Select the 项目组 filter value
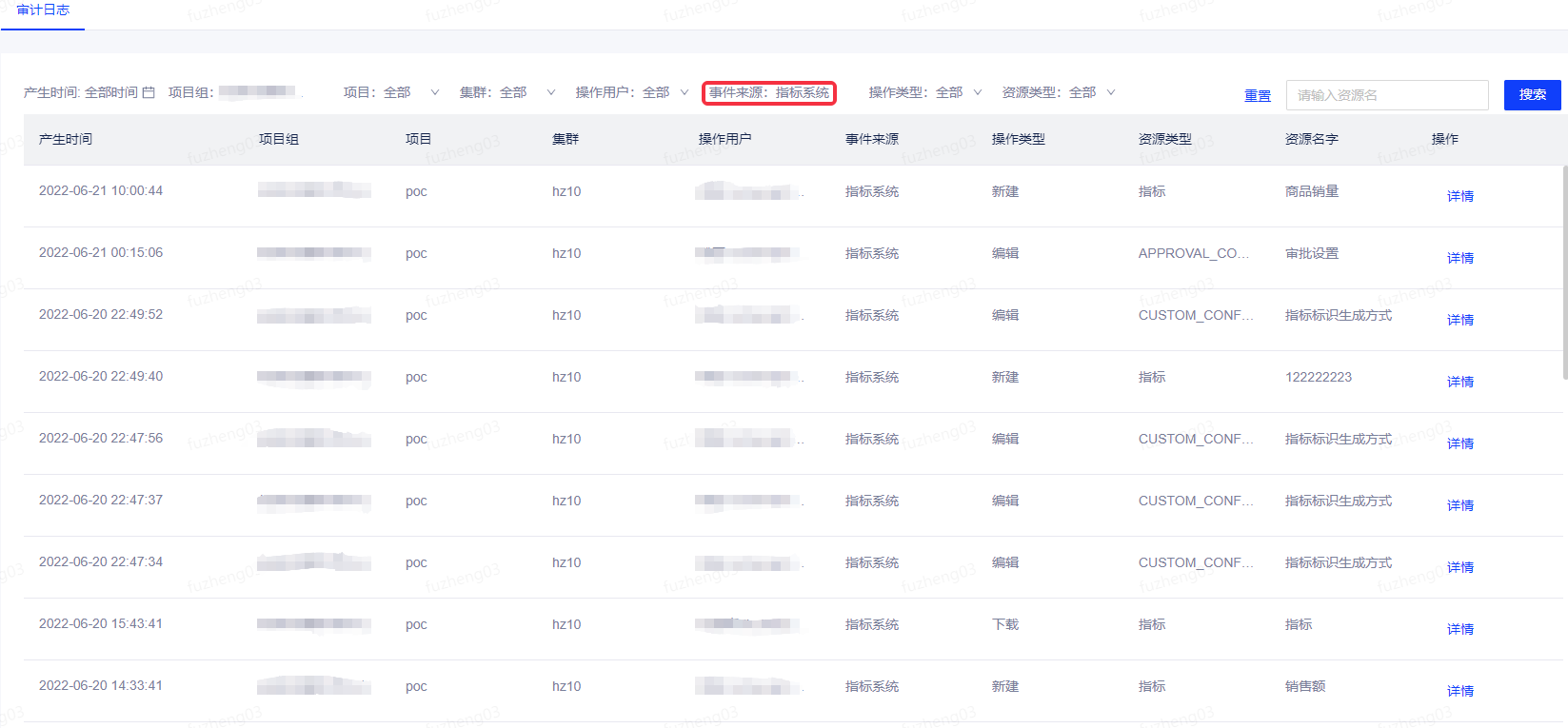 pos(257,92)
